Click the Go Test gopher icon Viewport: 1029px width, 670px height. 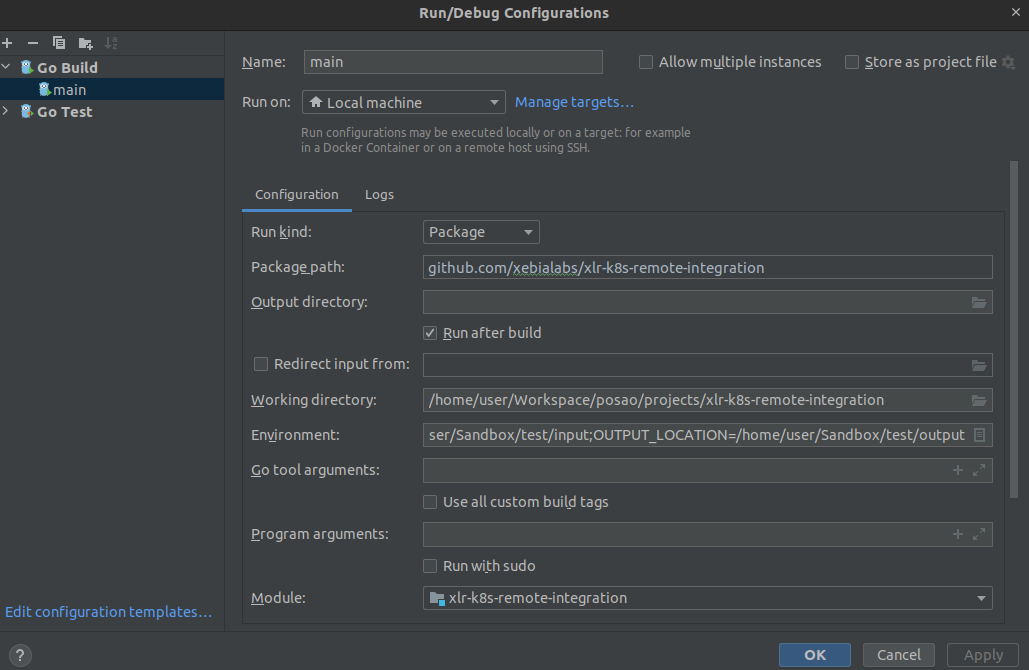[x=27, y=112]
